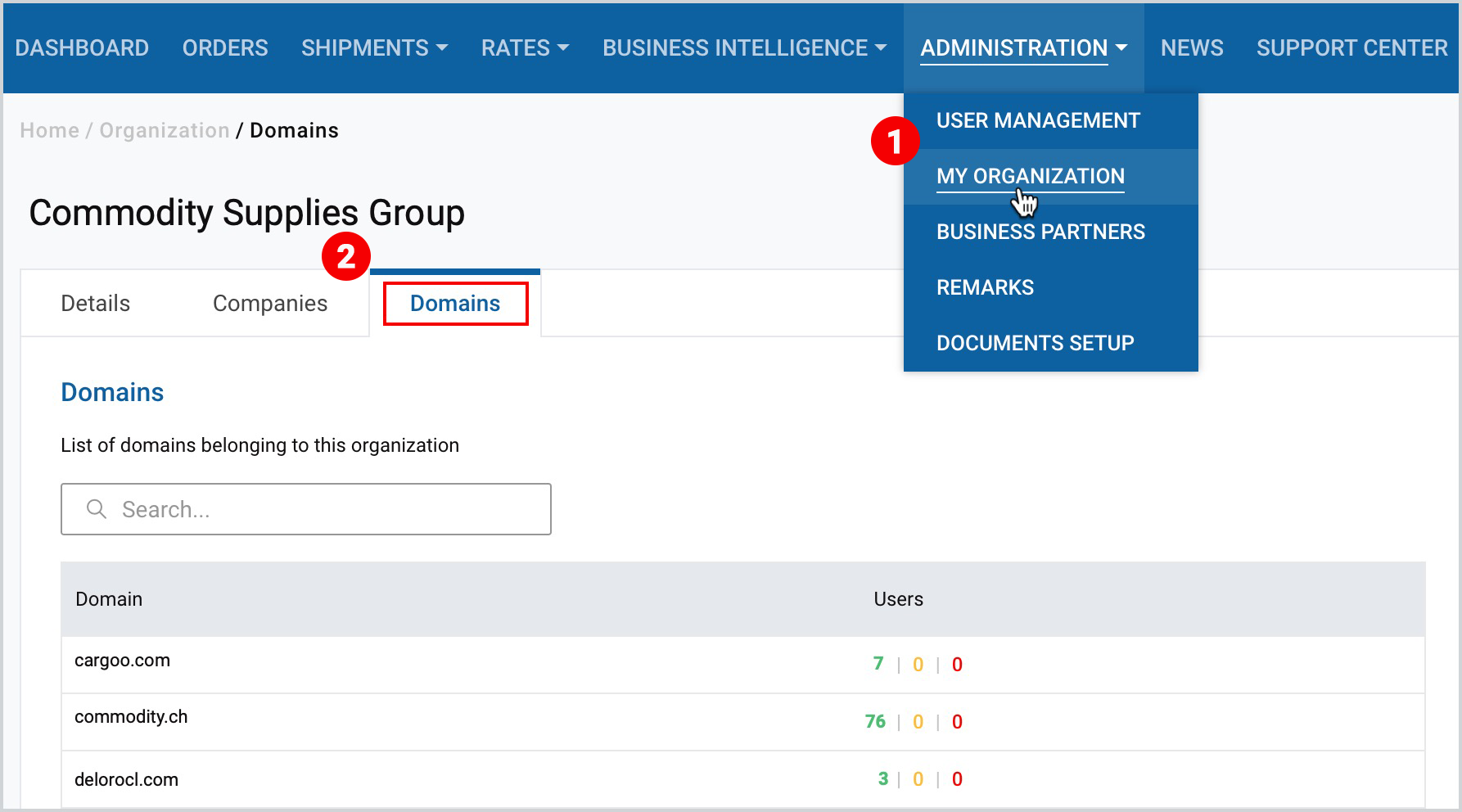Open Business Partners from the menu

(x=1040, y=232)
